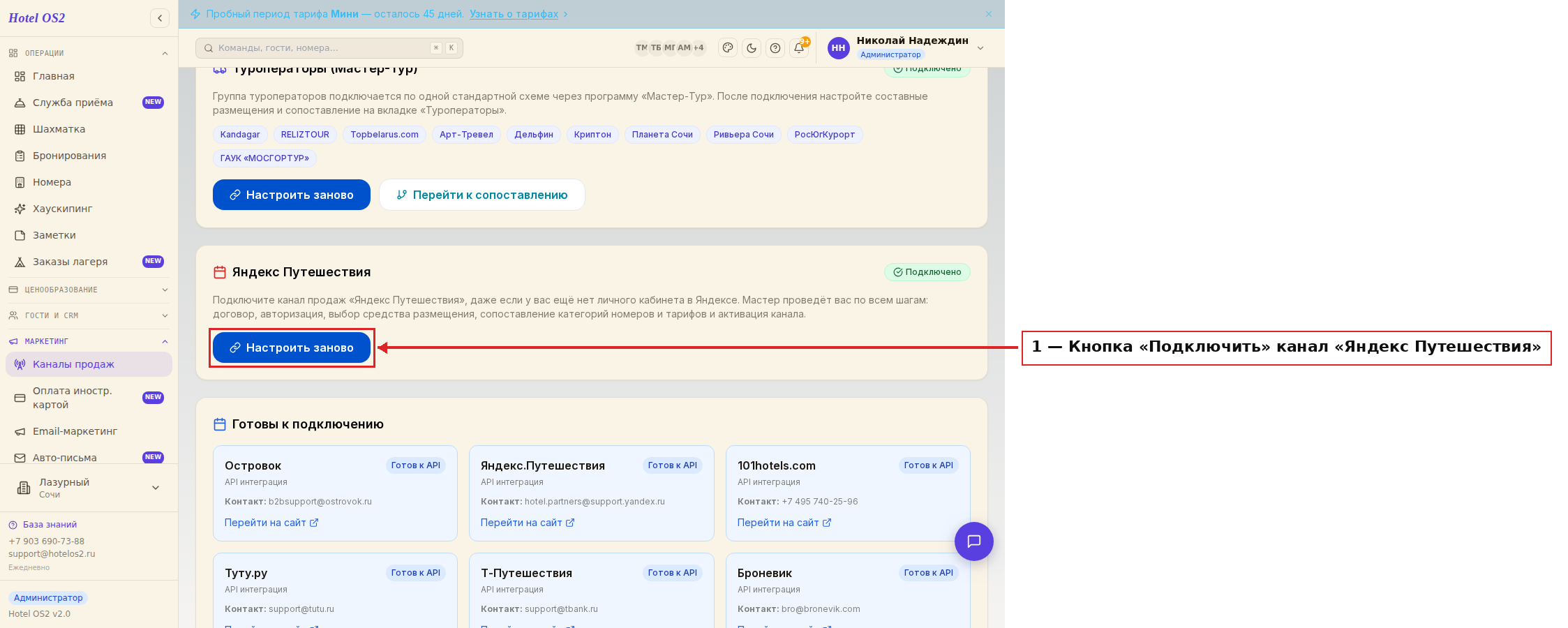Open Хаускипинг section
This screenshot has width=1568, height=628.
[89, 209]
